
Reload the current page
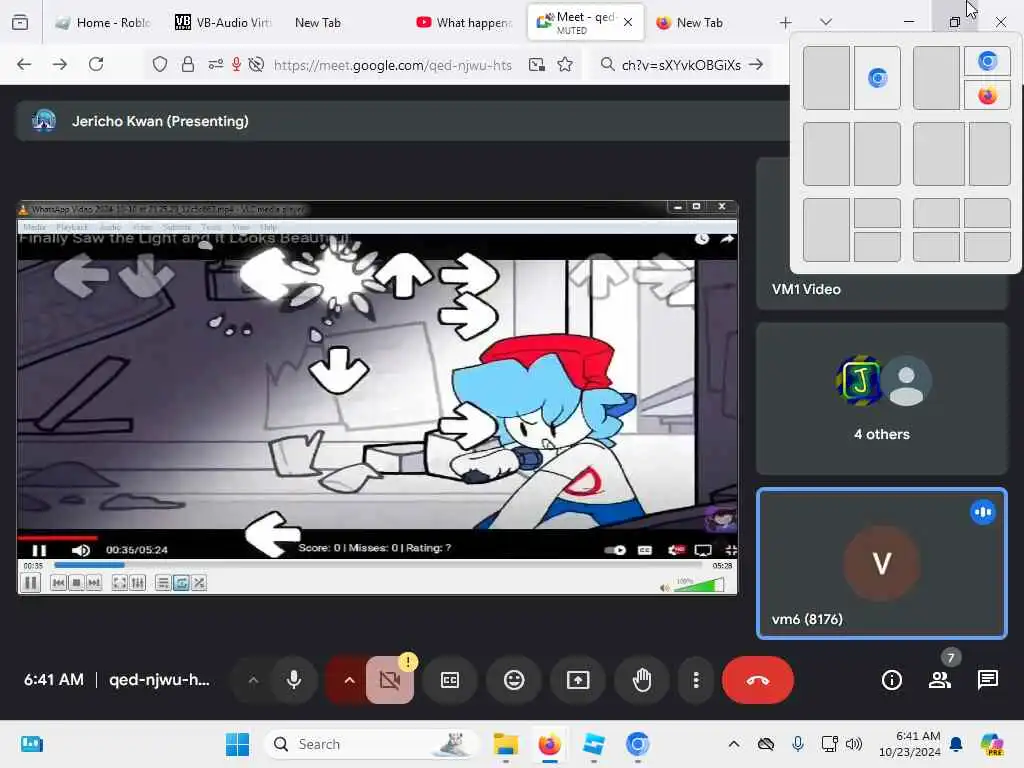(x=96, y=64)
